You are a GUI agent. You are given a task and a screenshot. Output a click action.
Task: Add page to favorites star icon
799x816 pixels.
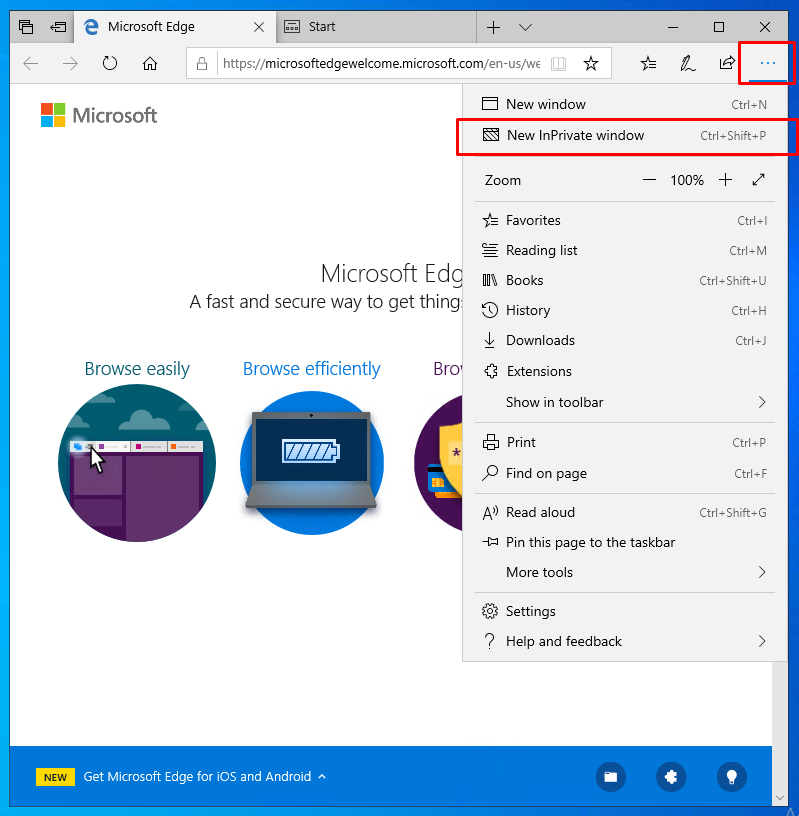click(x=591, y=63)
